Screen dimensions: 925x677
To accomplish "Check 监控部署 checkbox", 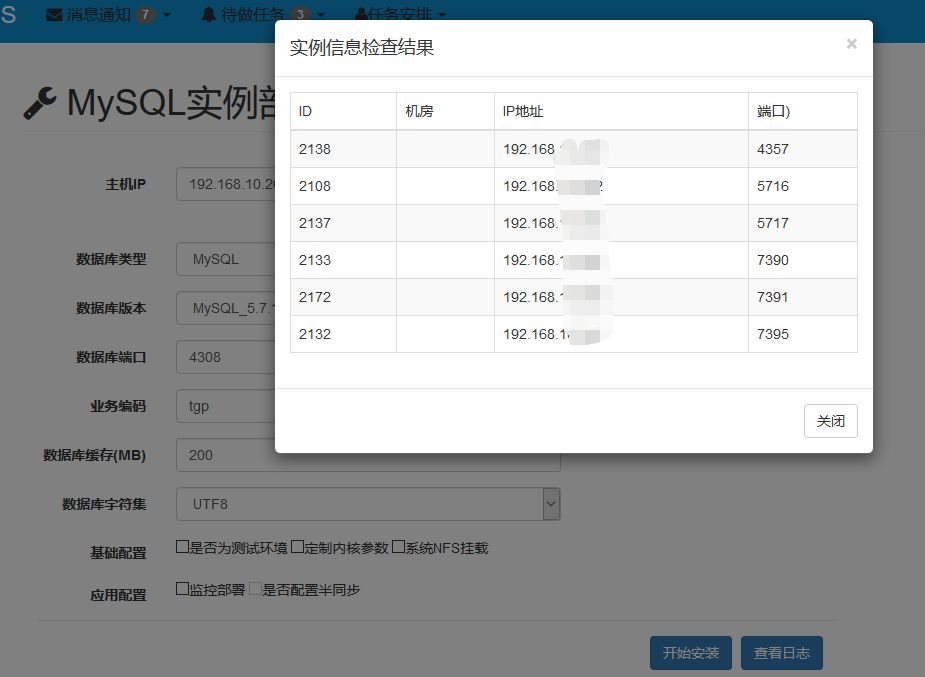I will [182, 589].
